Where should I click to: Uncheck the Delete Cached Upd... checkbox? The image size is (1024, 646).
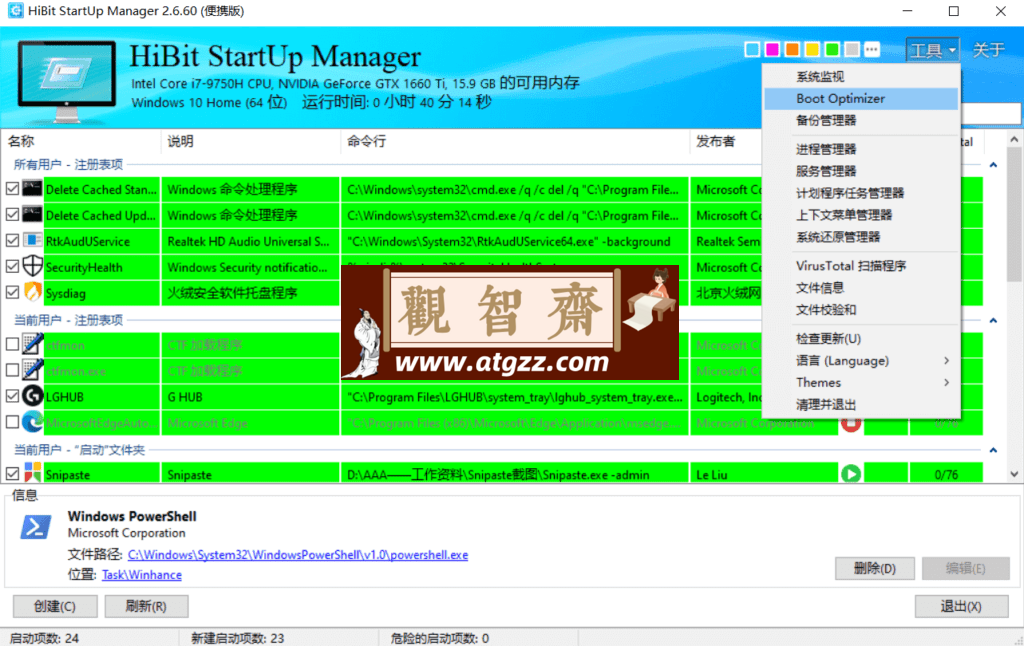(x=12, y=215)
